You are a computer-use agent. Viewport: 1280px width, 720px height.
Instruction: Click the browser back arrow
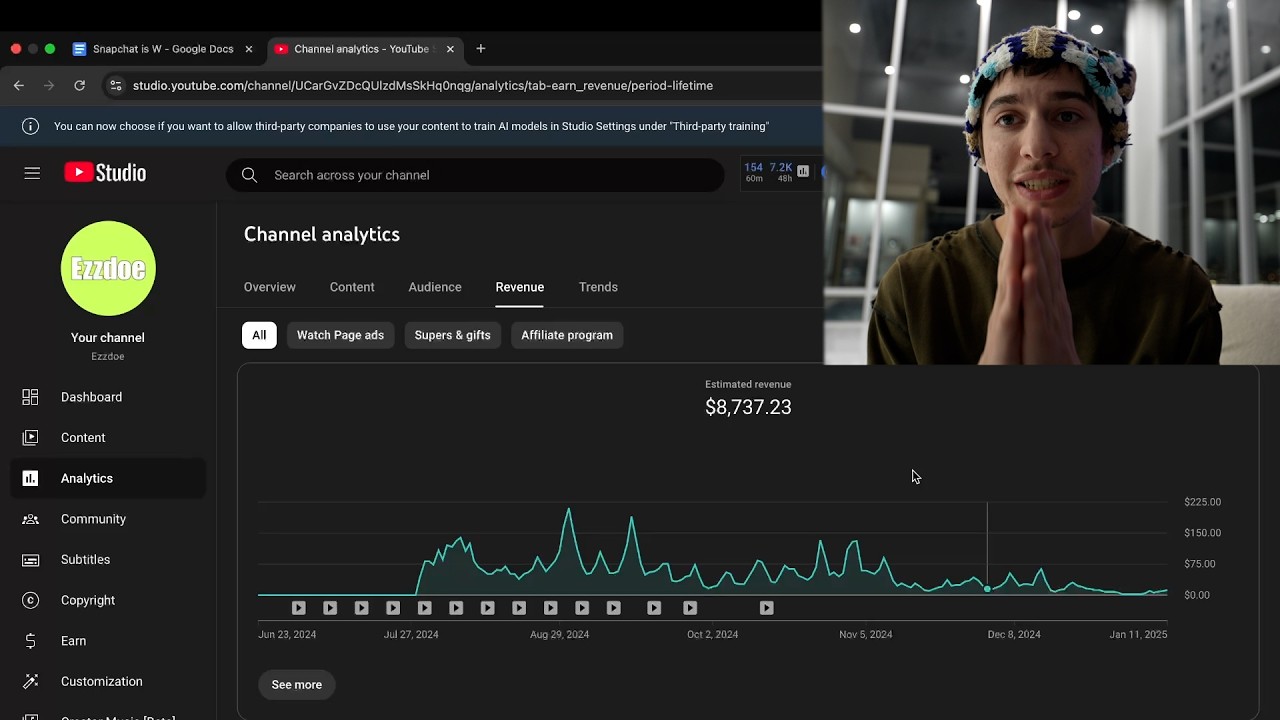tap(18, 86)
